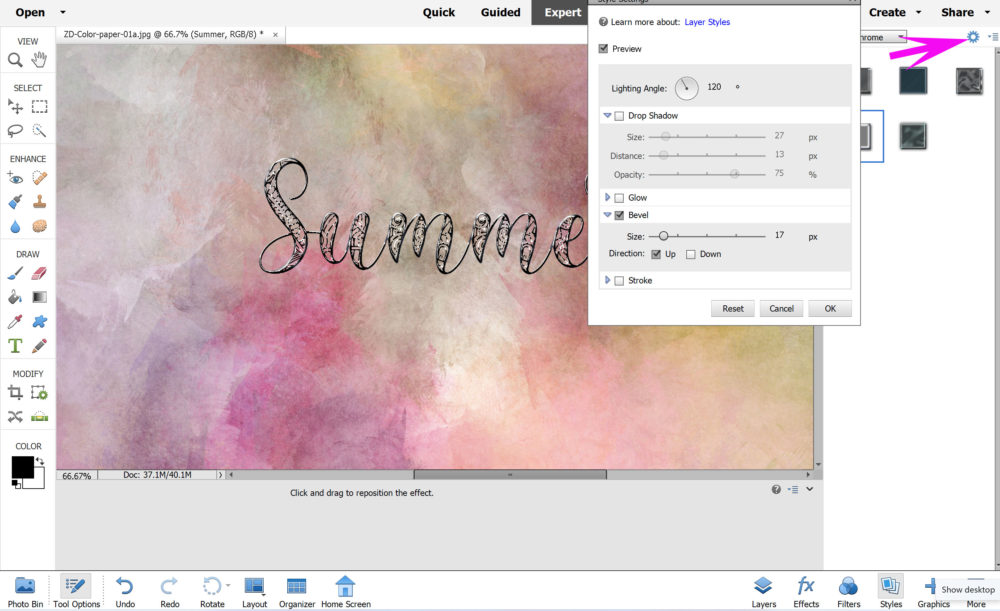Click Cancel in Style Settings dialog
The height and width of the screenshot is (611, 1000).
click(781, 309)
